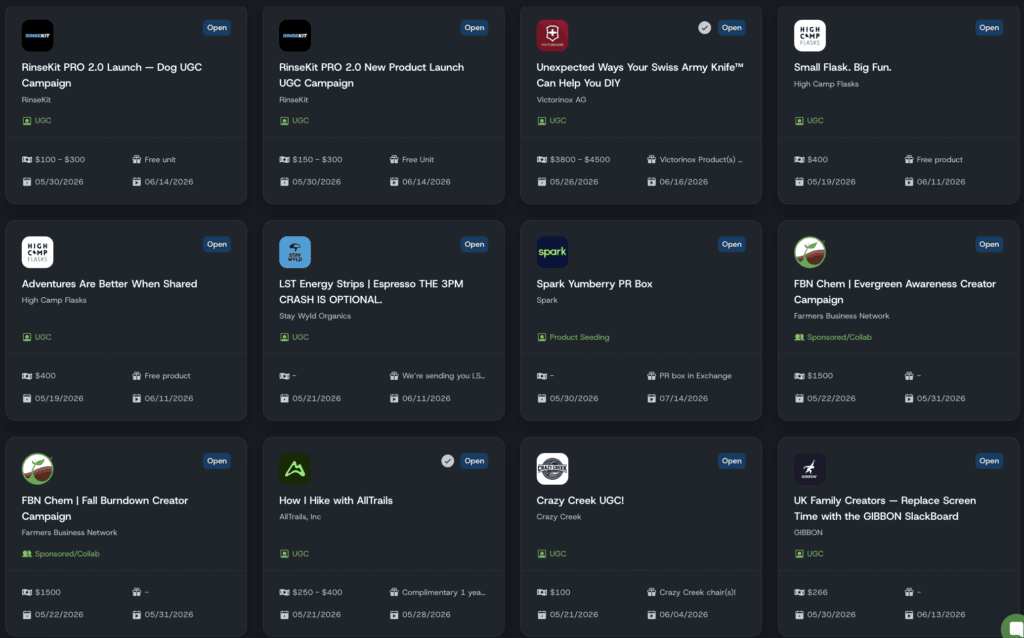
Task: Select gift icon beside PR box in Exchange
Action: [651, 376]
